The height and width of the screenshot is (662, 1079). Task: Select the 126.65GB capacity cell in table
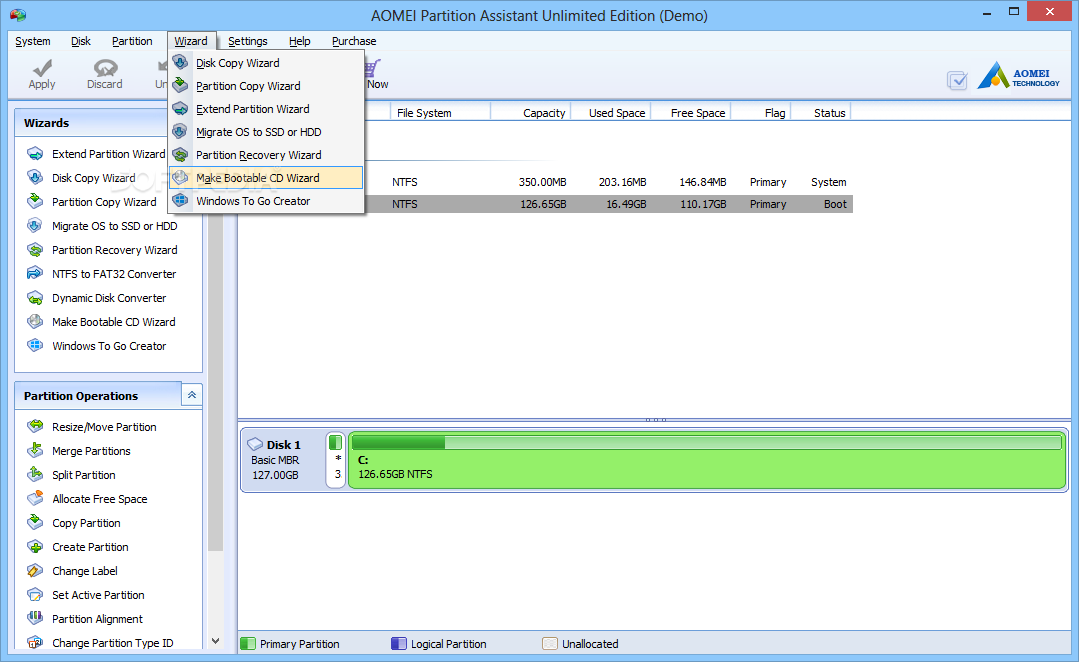[543, 204]
